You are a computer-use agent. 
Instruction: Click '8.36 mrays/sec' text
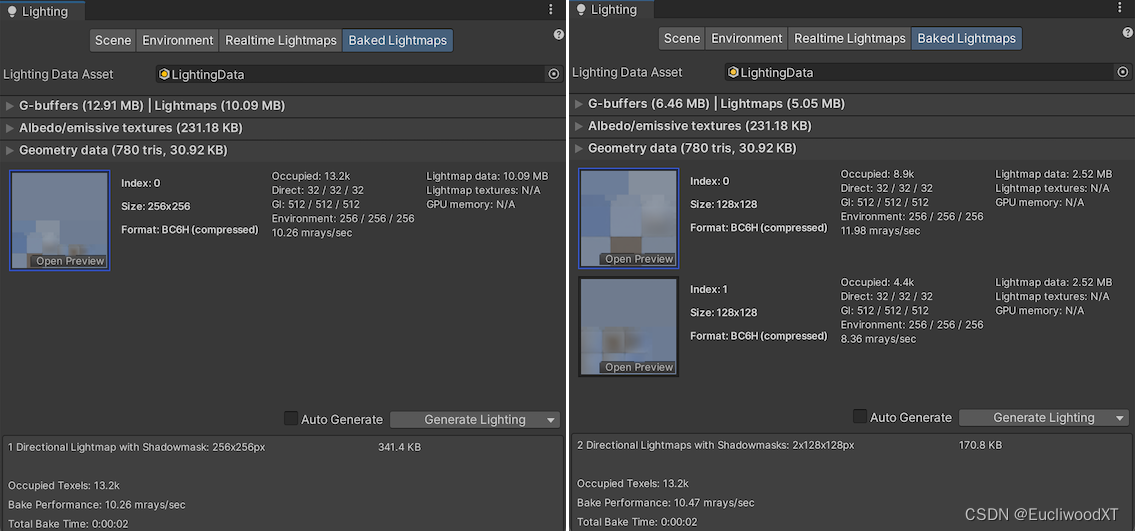pos(878,339)
